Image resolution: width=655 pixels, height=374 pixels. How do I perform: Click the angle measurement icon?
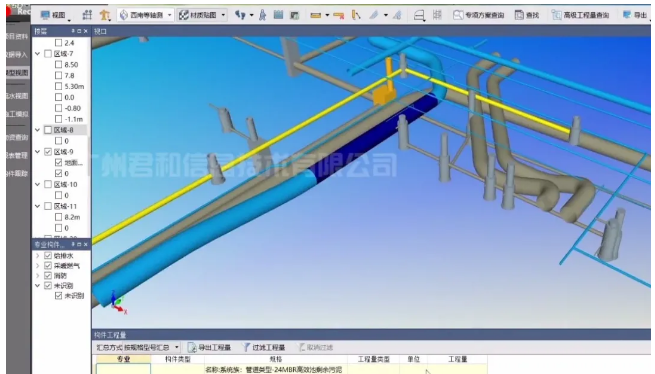(356, 15)
